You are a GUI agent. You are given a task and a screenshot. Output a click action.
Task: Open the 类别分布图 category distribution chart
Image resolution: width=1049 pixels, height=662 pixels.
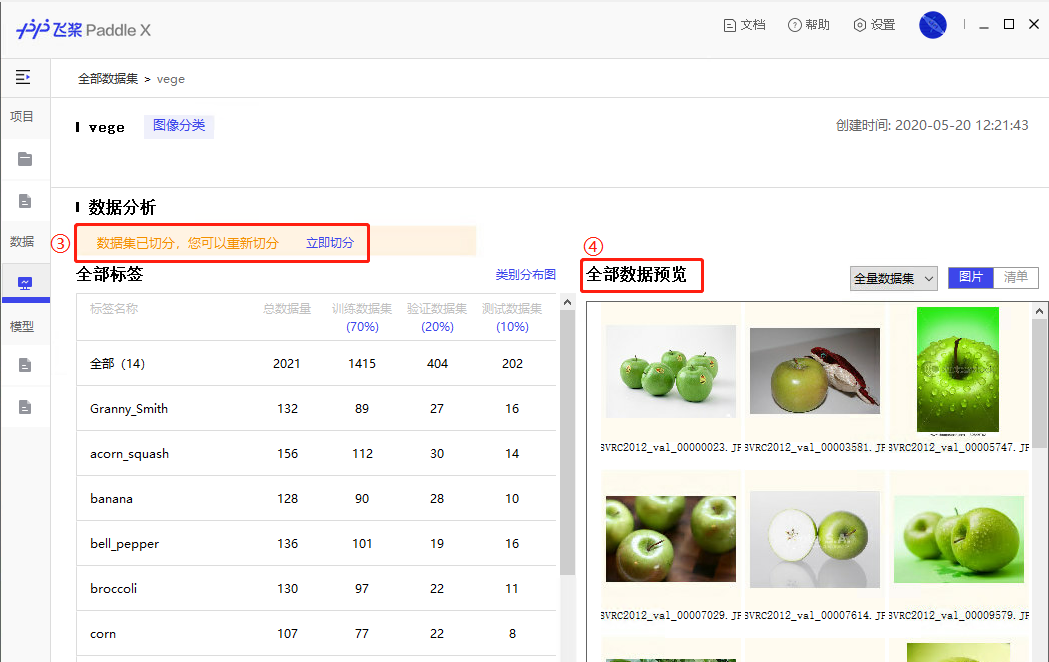coord(525,274)
